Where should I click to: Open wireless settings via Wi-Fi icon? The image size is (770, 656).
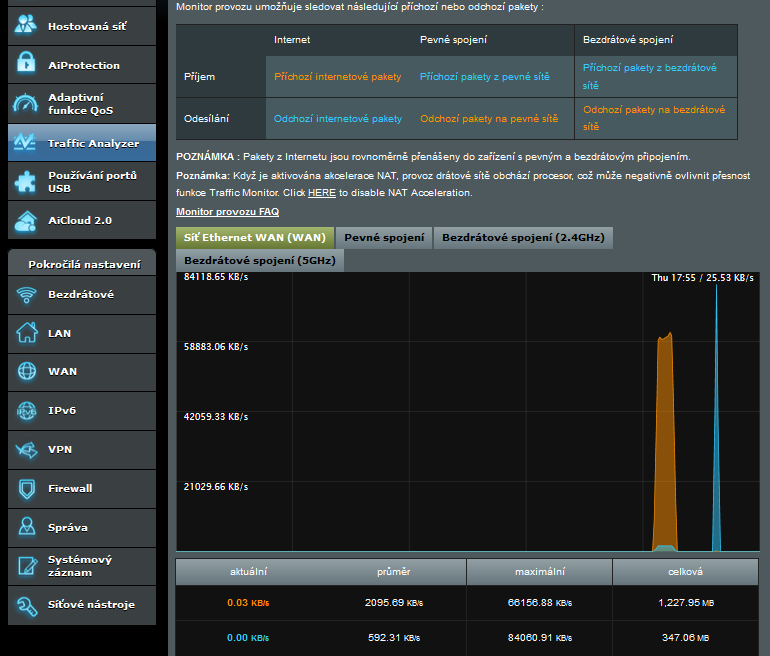[27, 294]
